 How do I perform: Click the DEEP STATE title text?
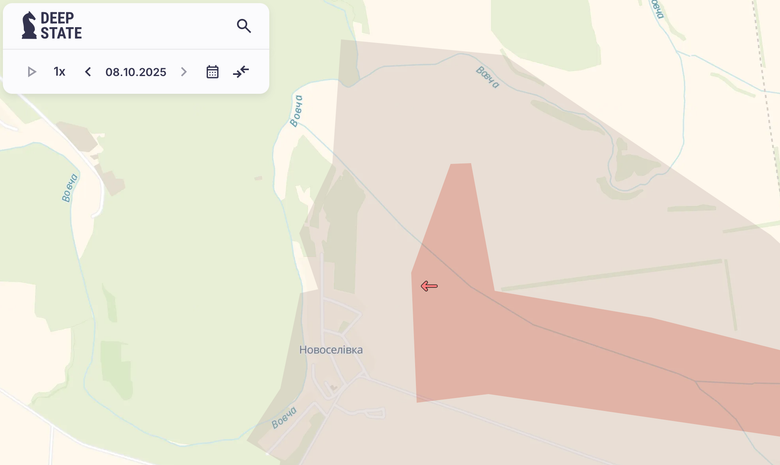click(61, 25)
